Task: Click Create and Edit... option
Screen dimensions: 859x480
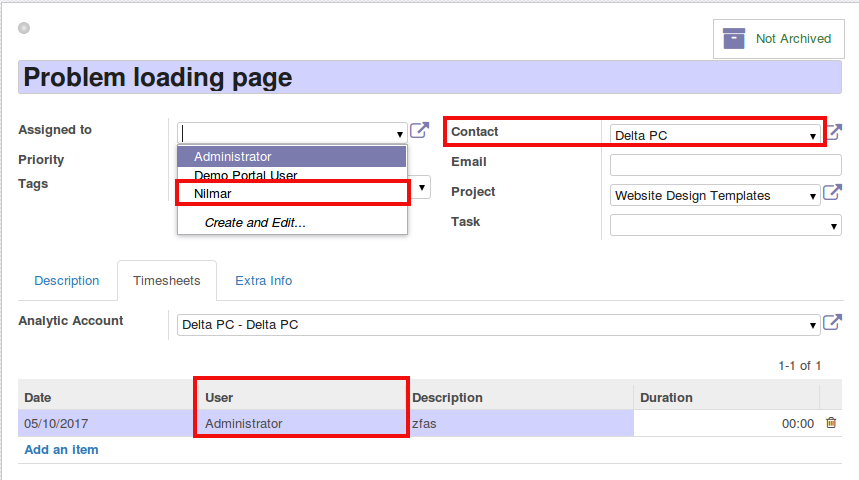Action: click(x=255, y=223)
